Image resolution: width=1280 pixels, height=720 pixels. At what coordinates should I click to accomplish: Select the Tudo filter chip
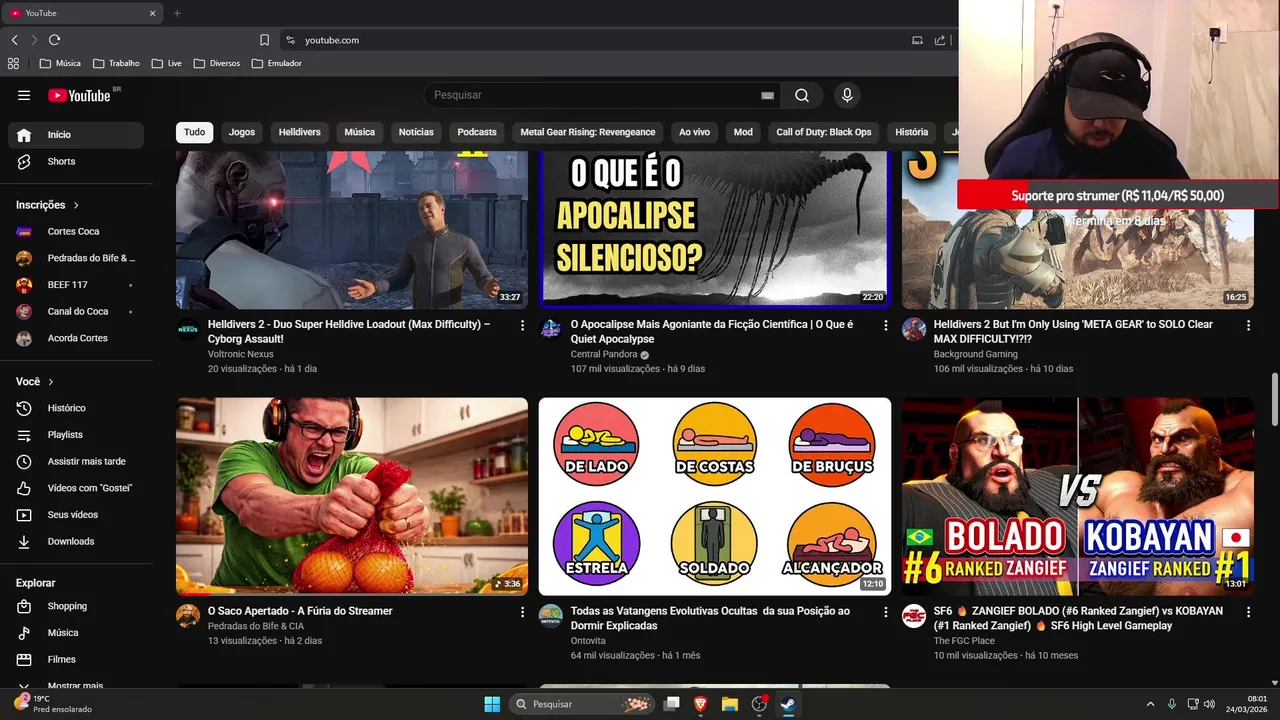click(x=194, y=132)
